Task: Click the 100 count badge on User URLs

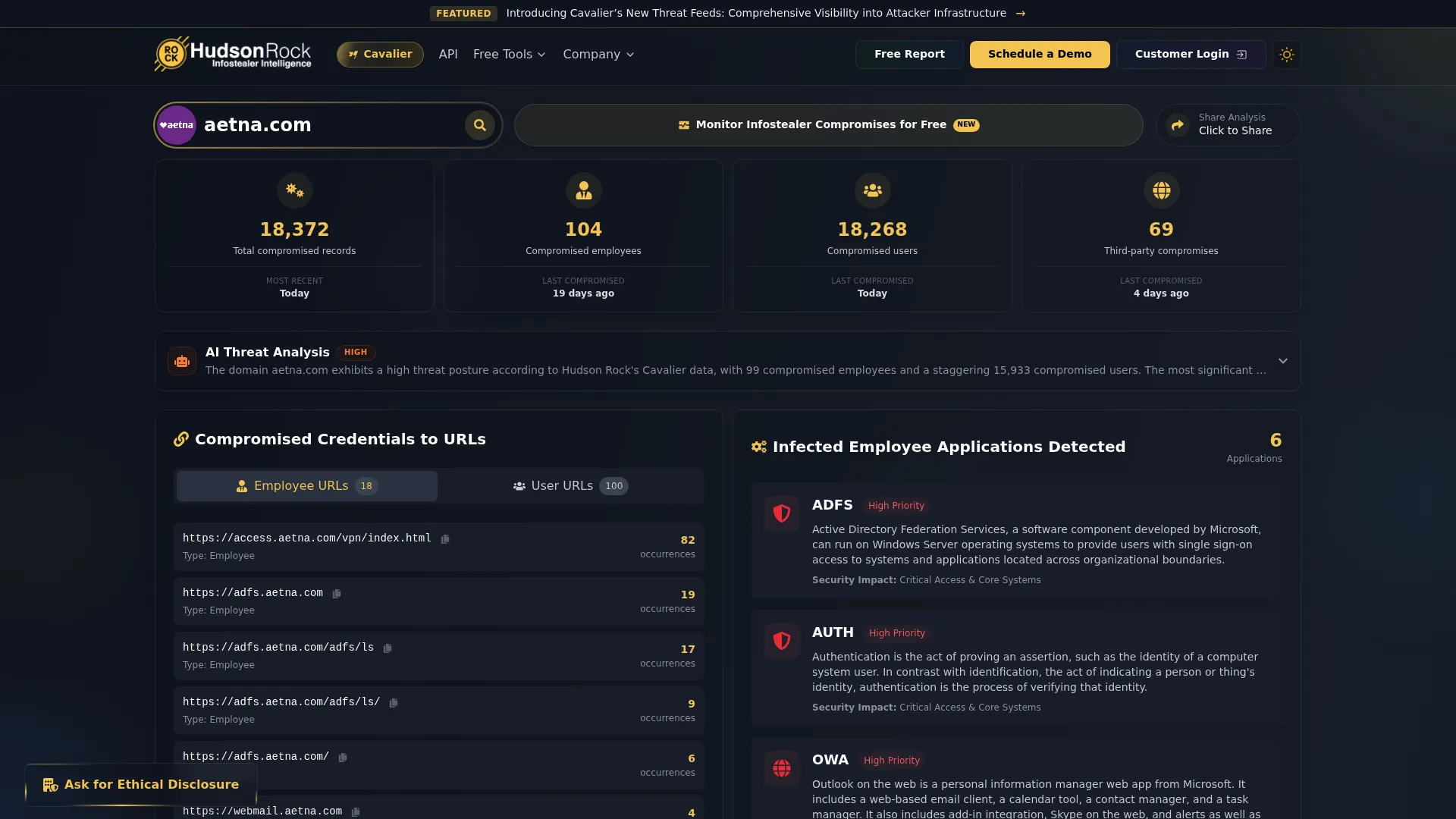Action: [613, 486]
